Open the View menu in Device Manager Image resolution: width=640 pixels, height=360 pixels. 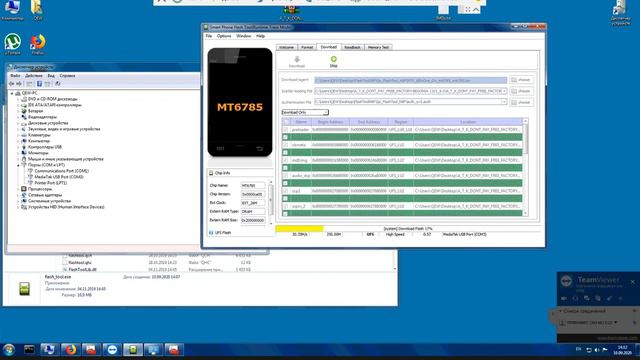point(51,76)
